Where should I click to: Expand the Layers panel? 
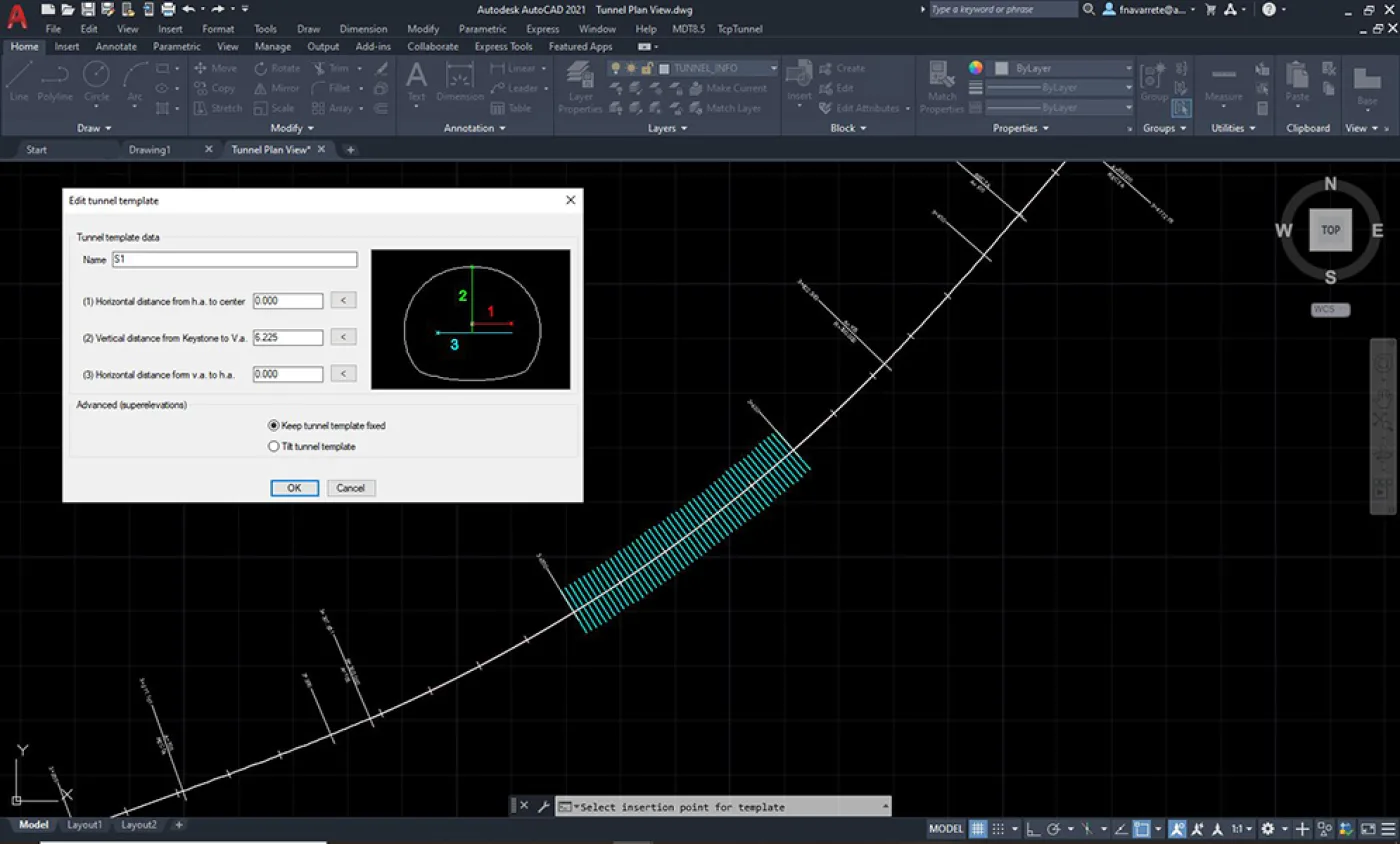point(667,128)
